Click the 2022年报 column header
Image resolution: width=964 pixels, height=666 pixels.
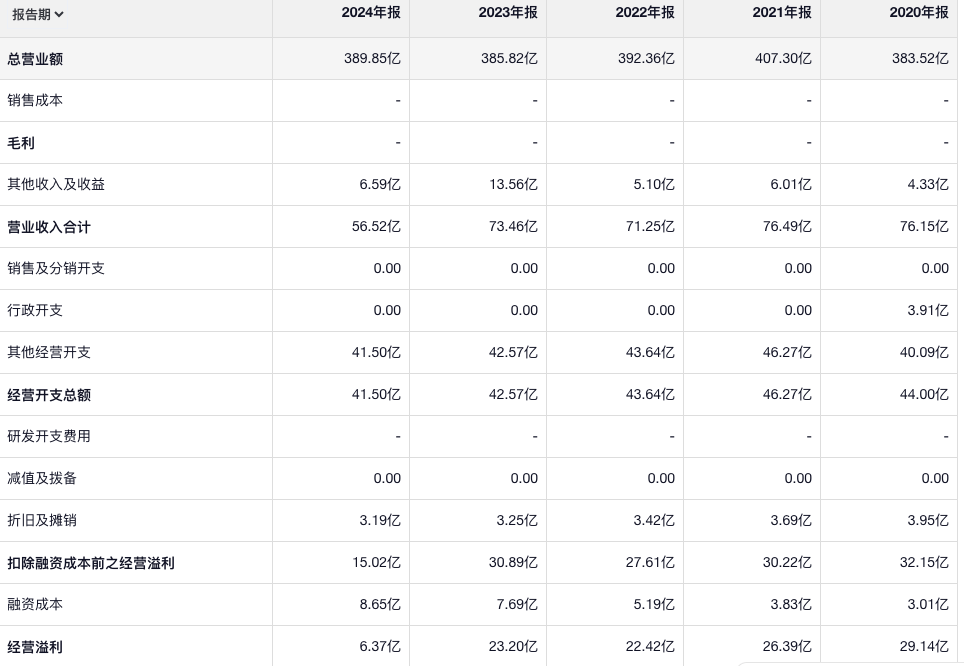click(x=646, y=13)
